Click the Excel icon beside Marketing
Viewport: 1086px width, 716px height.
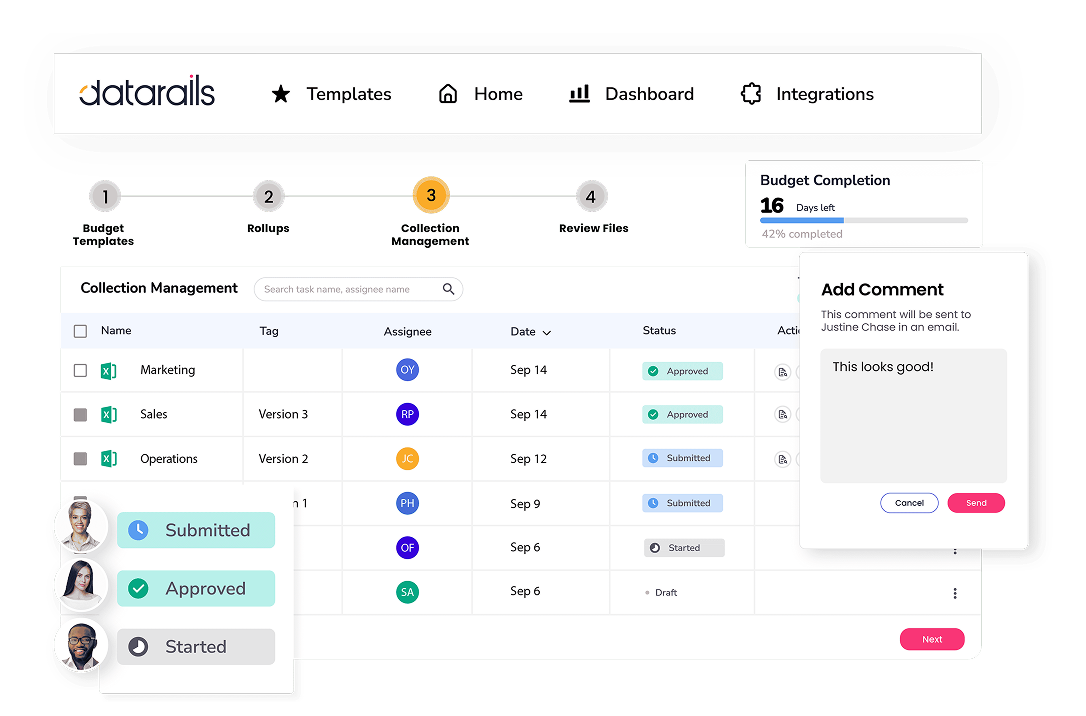(x=109, y=371)
